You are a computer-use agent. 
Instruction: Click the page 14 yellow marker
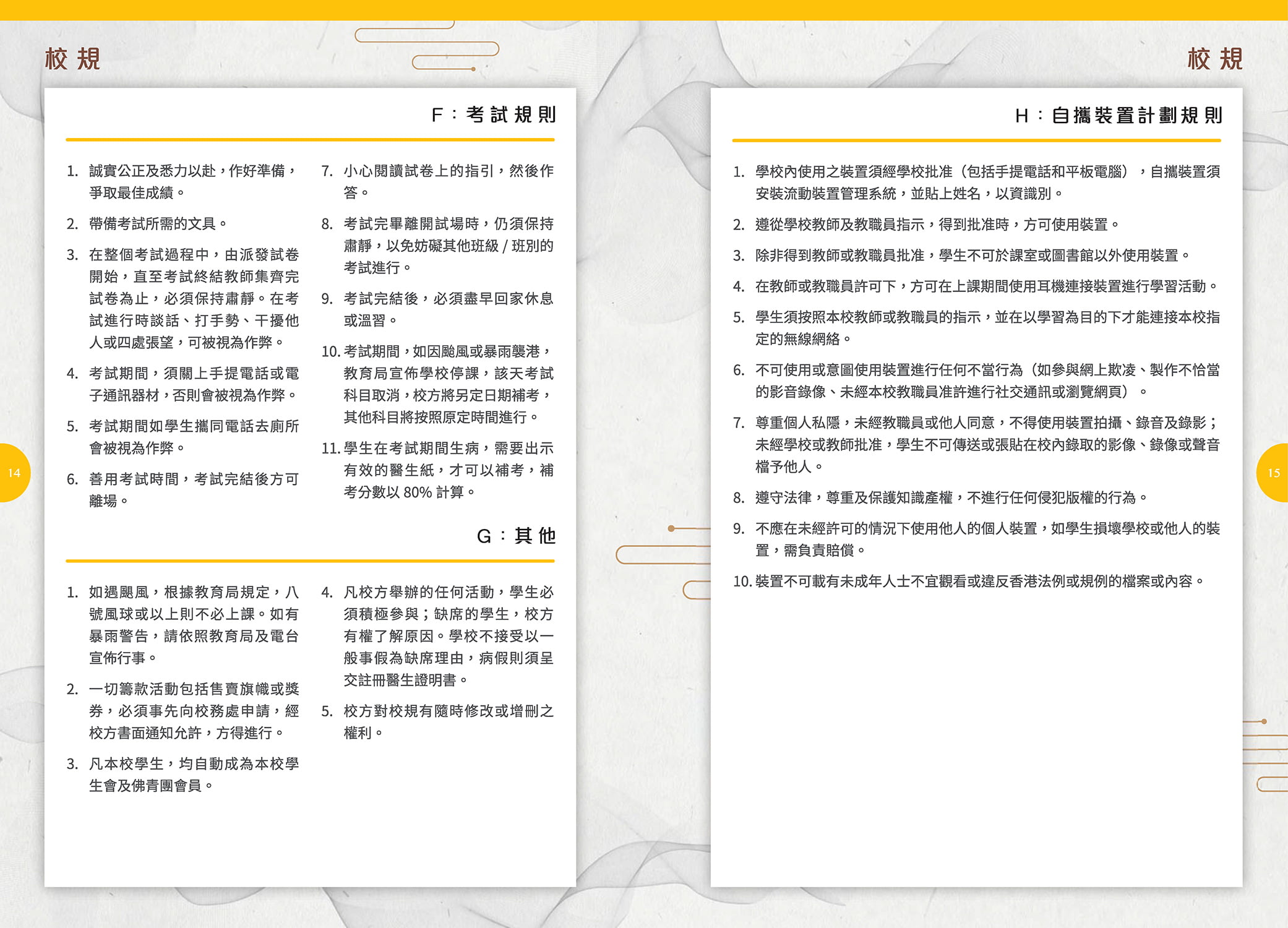click(14, 473)
